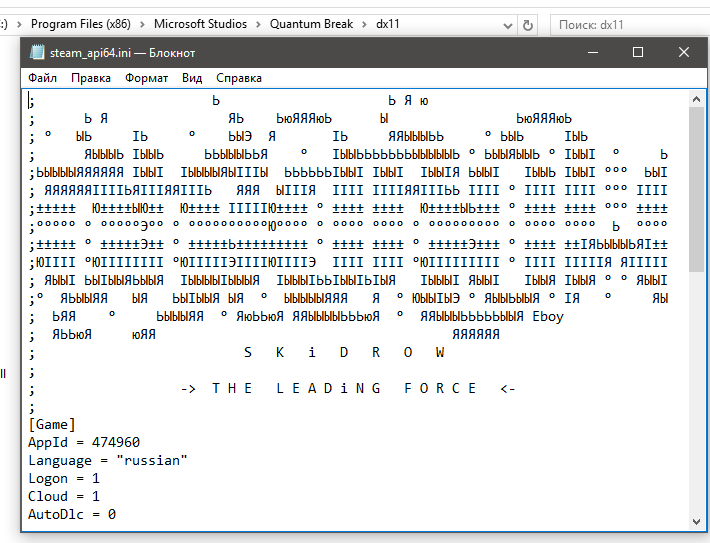Click the scroll down arrow in Notepad
The height and width of the screenshot is (543, 710).
point(696,522)
